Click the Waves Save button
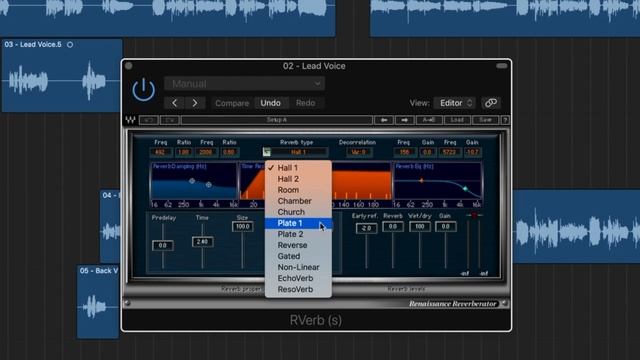The width and height of the screenshot is (640, 360). click(485, 120)
